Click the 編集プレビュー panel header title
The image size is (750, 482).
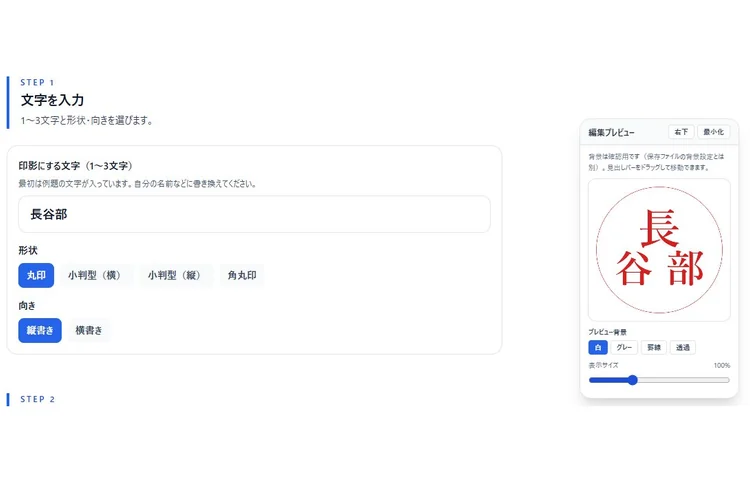(611, 132)
